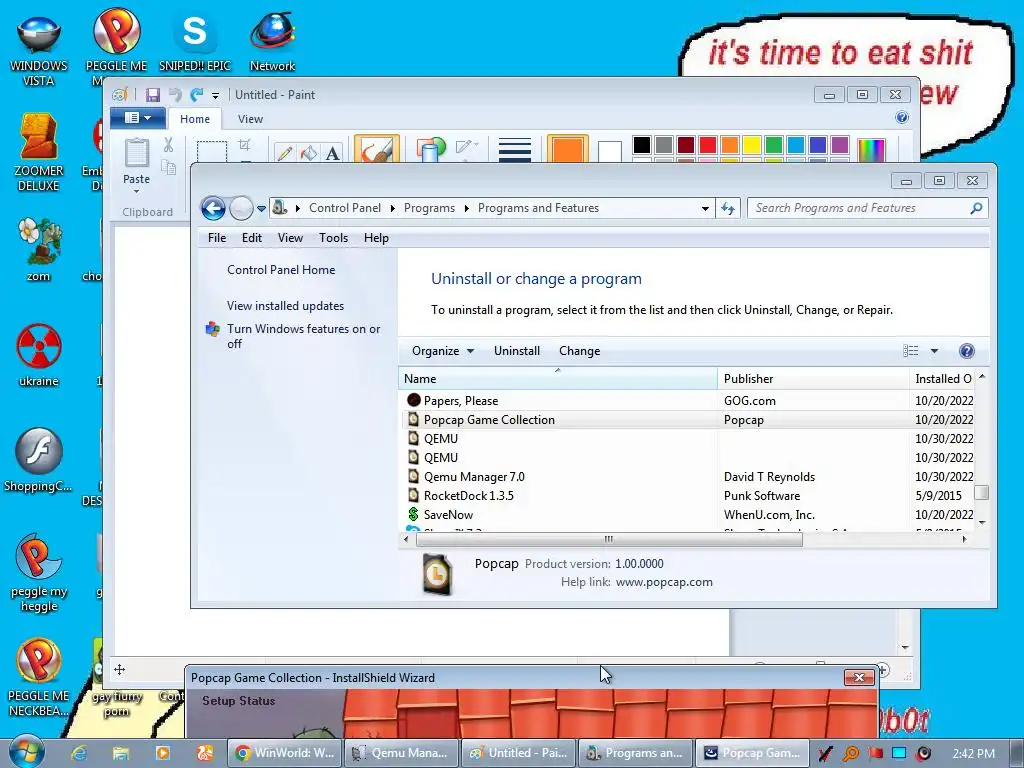
Task: Select the Brushes tool in Paint
Action: [x=377, y=150]
